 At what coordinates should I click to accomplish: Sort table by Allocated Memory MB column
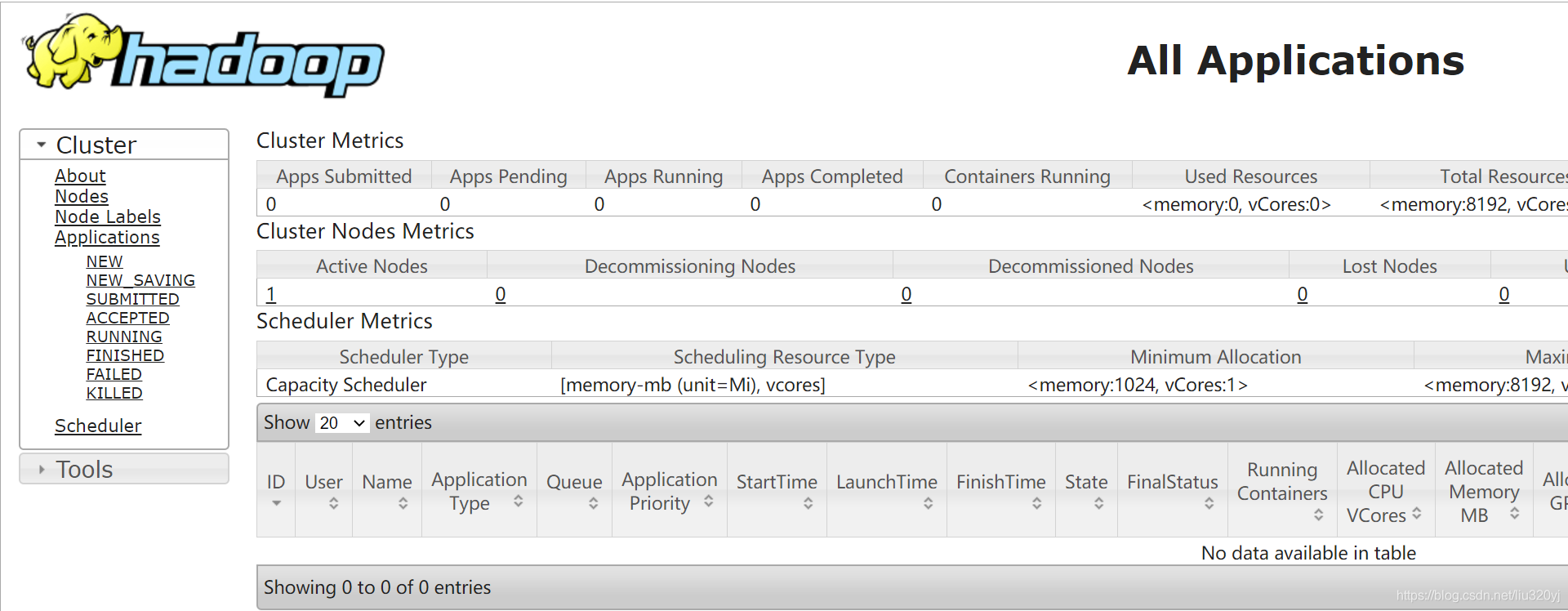tap(1484, 489)
